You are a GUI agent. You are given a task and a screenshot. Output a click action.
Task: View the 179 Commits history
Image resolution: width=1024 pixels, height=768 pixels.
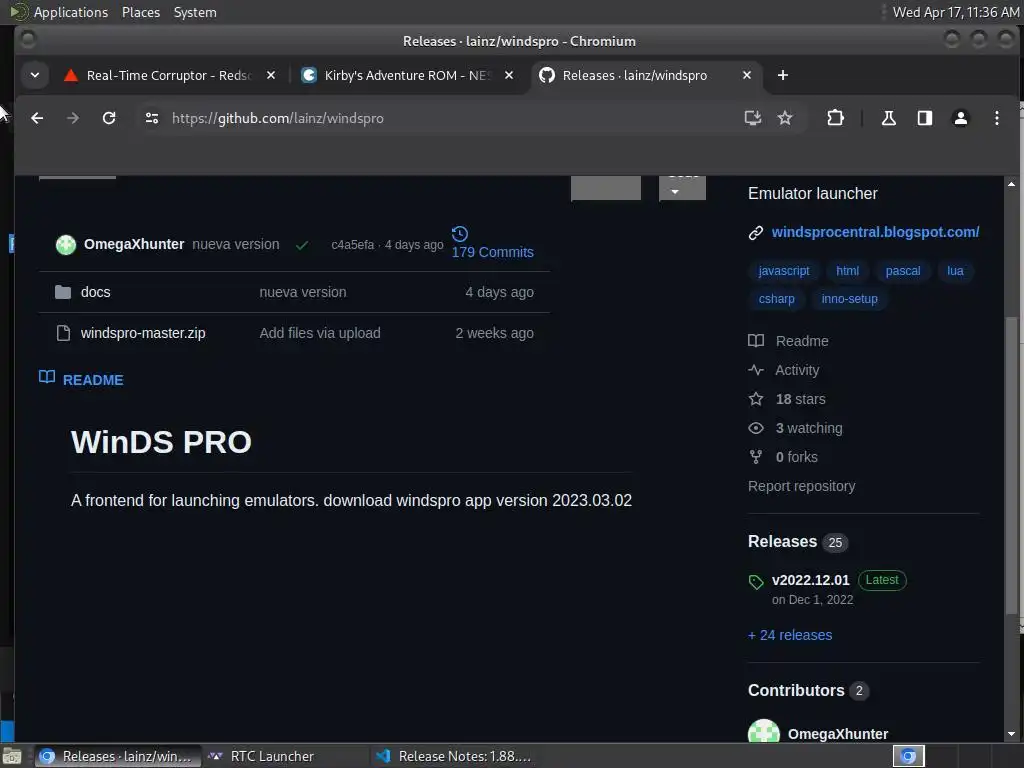point(492,252)
